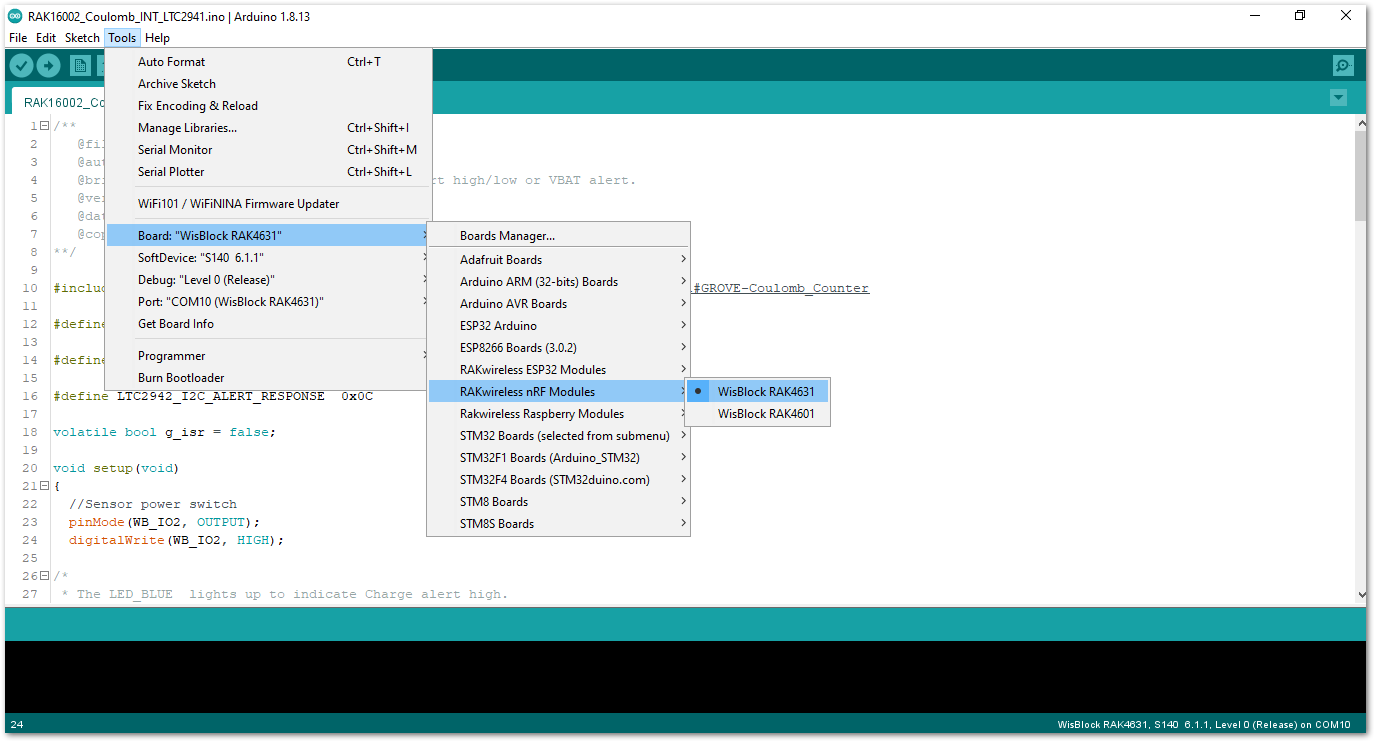Viewport: 1375px width, 742px height.
Task: Collapse the comment fold at line 26
Action: click(x=45, y=576)
